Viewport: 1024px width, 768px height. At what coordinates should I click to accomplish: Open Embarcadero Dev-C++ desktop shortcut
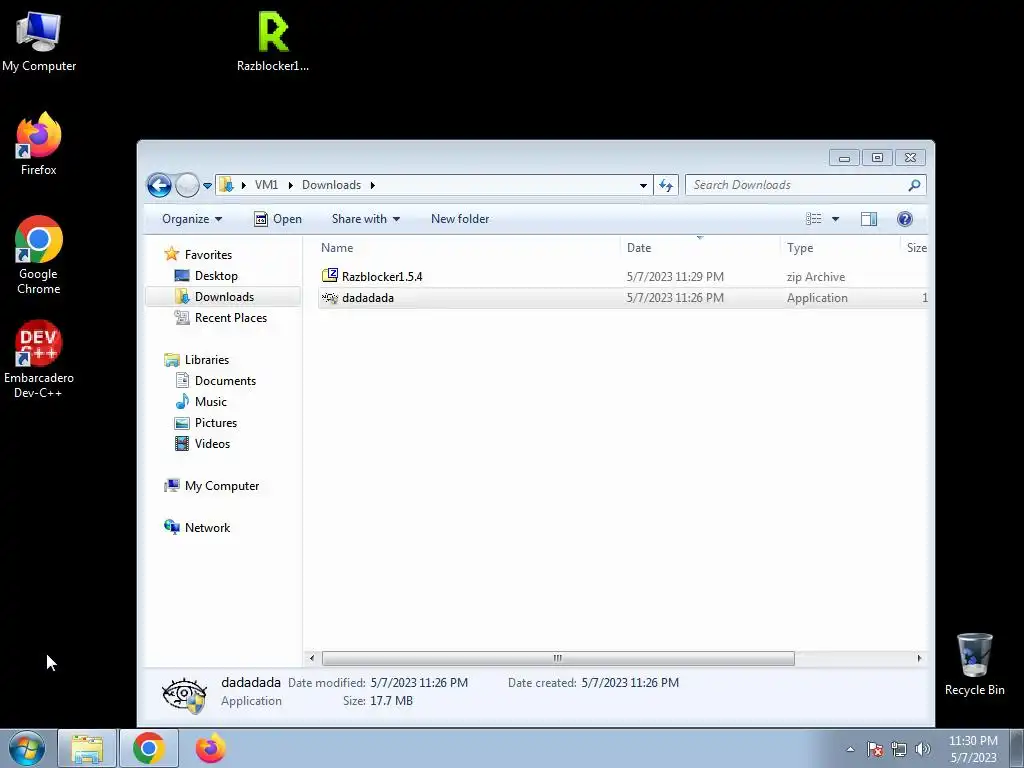click(x=39, y=359)
